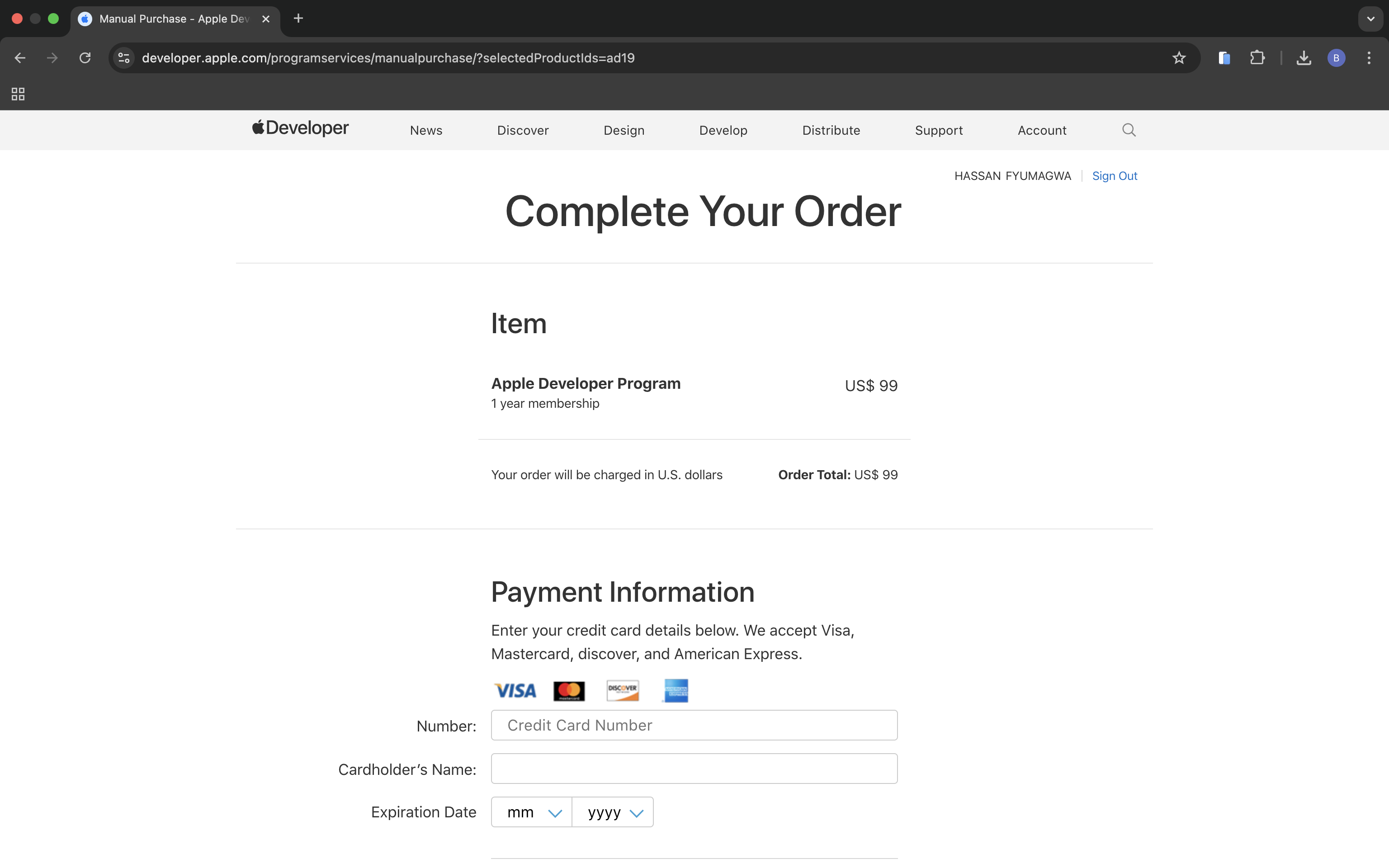
Task: Open the Discover navigation item
Action: pos(523,130)
